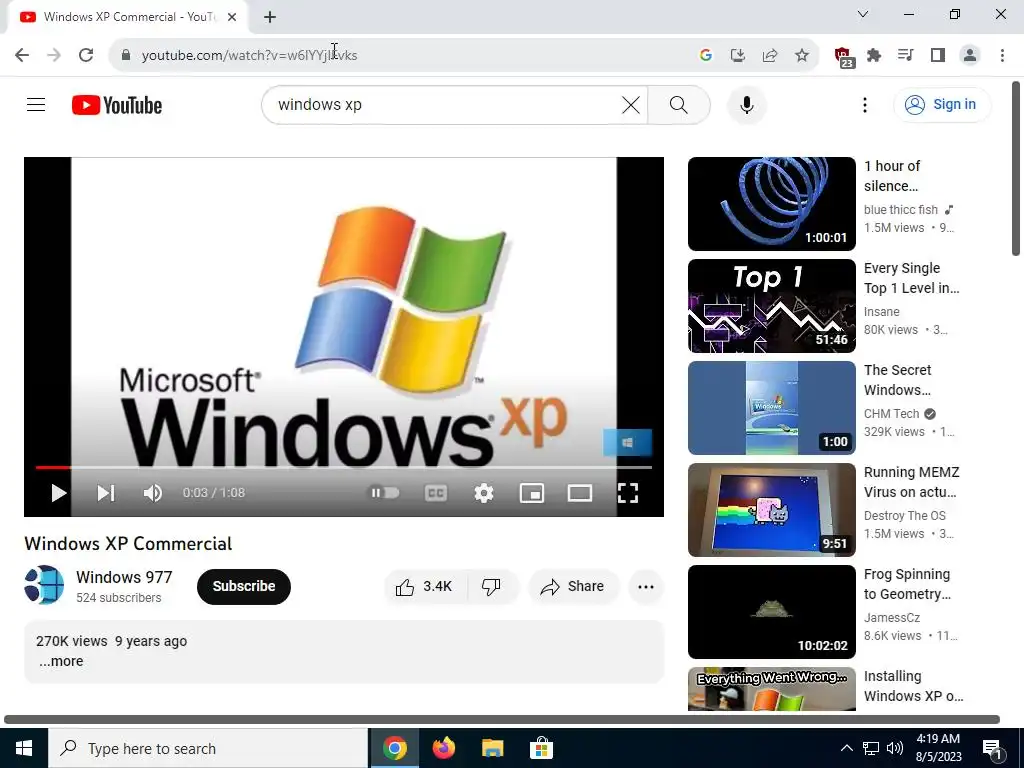
Task: Click the taskbar 'Type here to search' box
Action: (x=208, y=748)
